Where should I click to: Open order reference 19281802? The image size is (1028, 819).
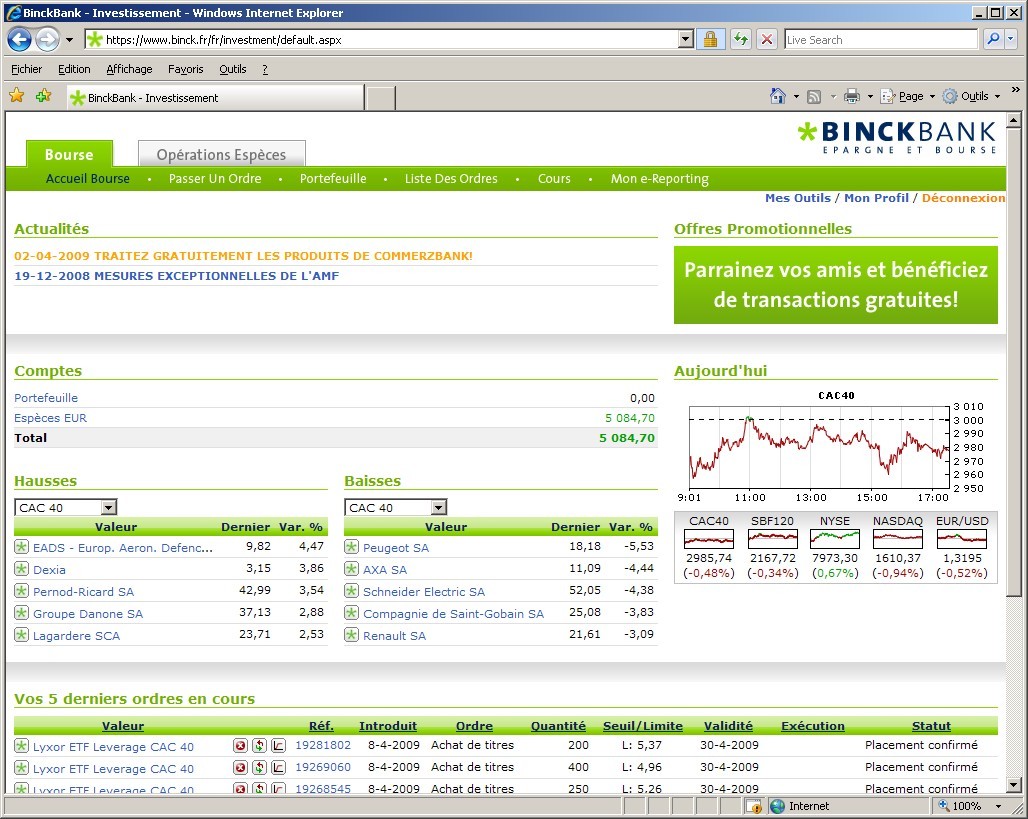323,746
